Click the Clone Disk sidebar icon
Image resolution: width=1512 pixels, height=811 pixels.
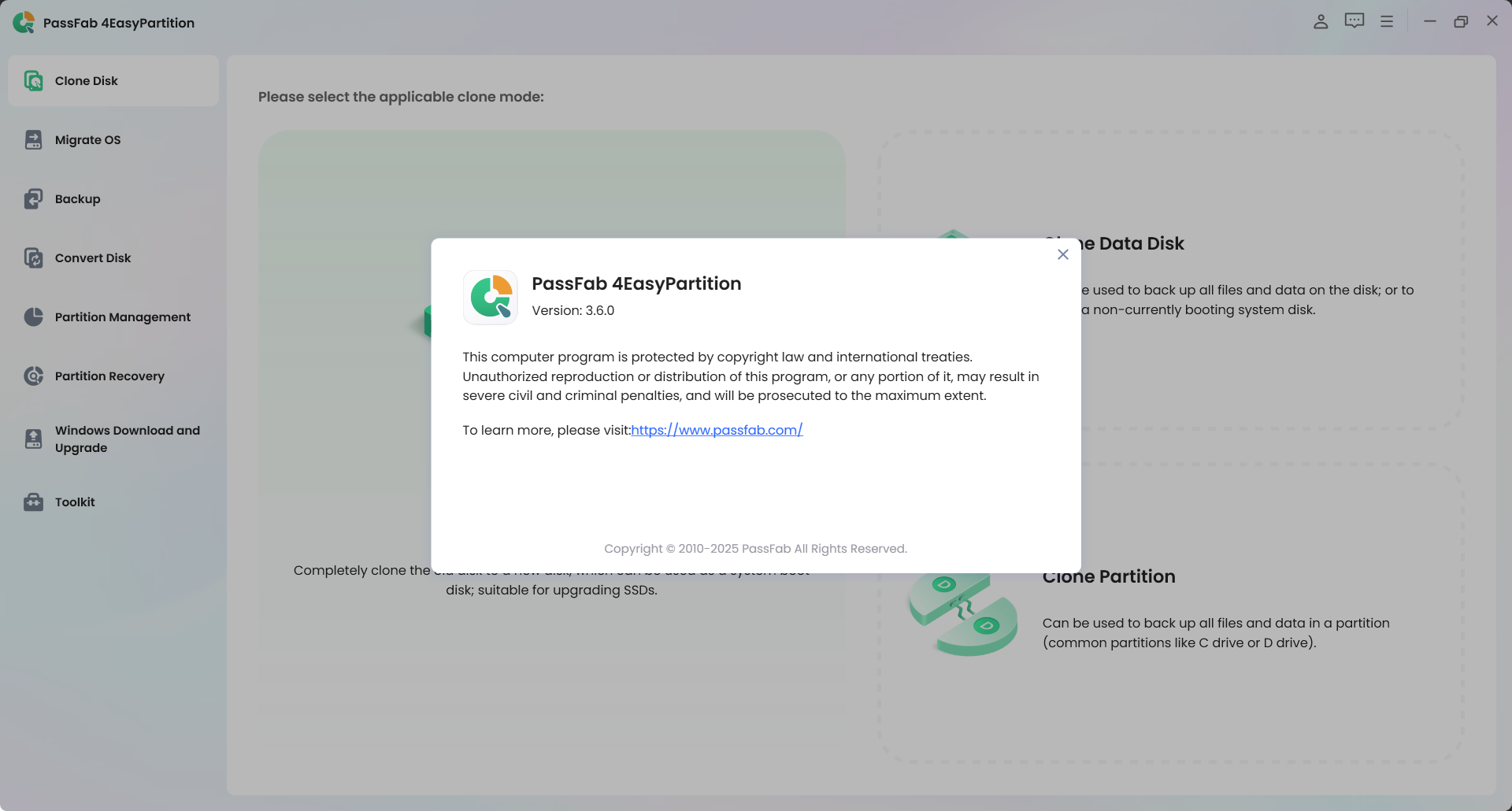33,80
